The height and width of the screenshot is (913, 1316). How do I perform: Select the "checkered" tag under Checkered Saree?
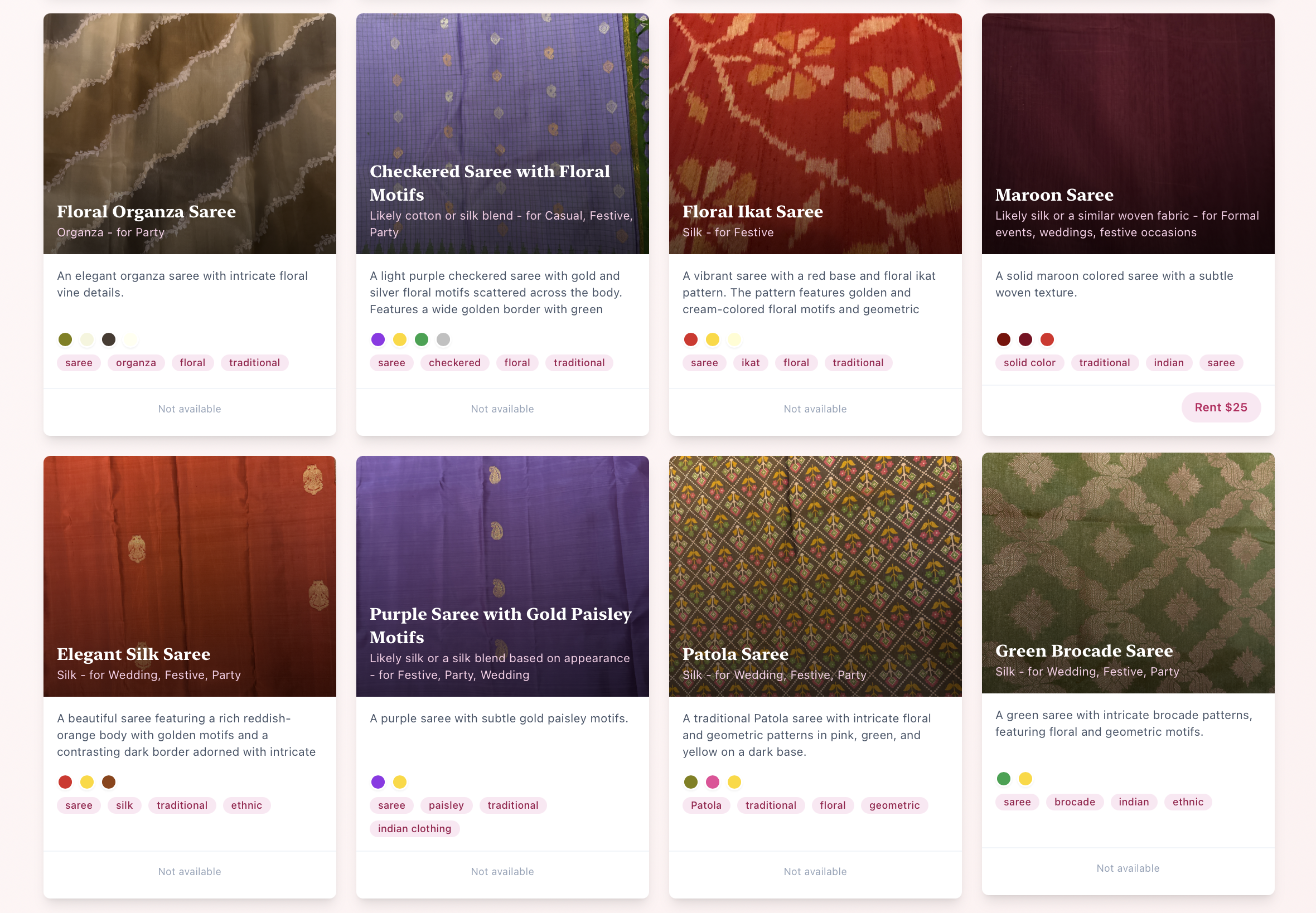454,362
